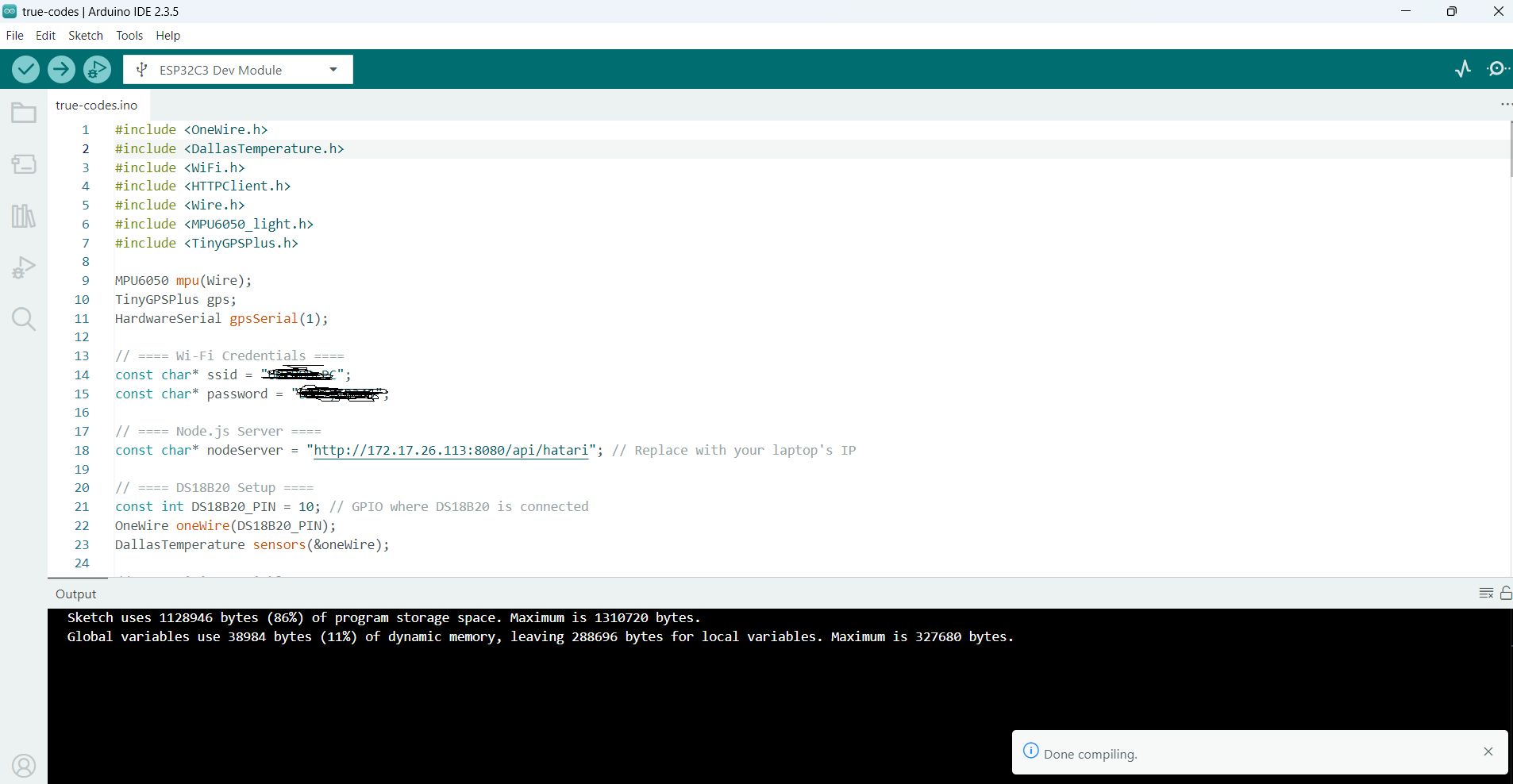
Task: Click the #include <HTTPClient.h> line
Action: [202, 186]
